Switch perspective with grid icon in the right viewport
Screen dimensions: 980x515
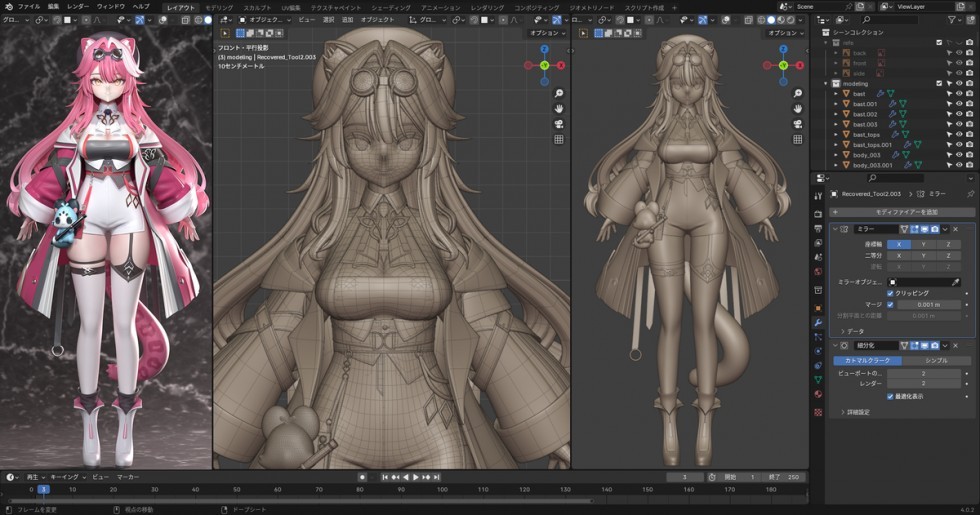tap(797, 139)
